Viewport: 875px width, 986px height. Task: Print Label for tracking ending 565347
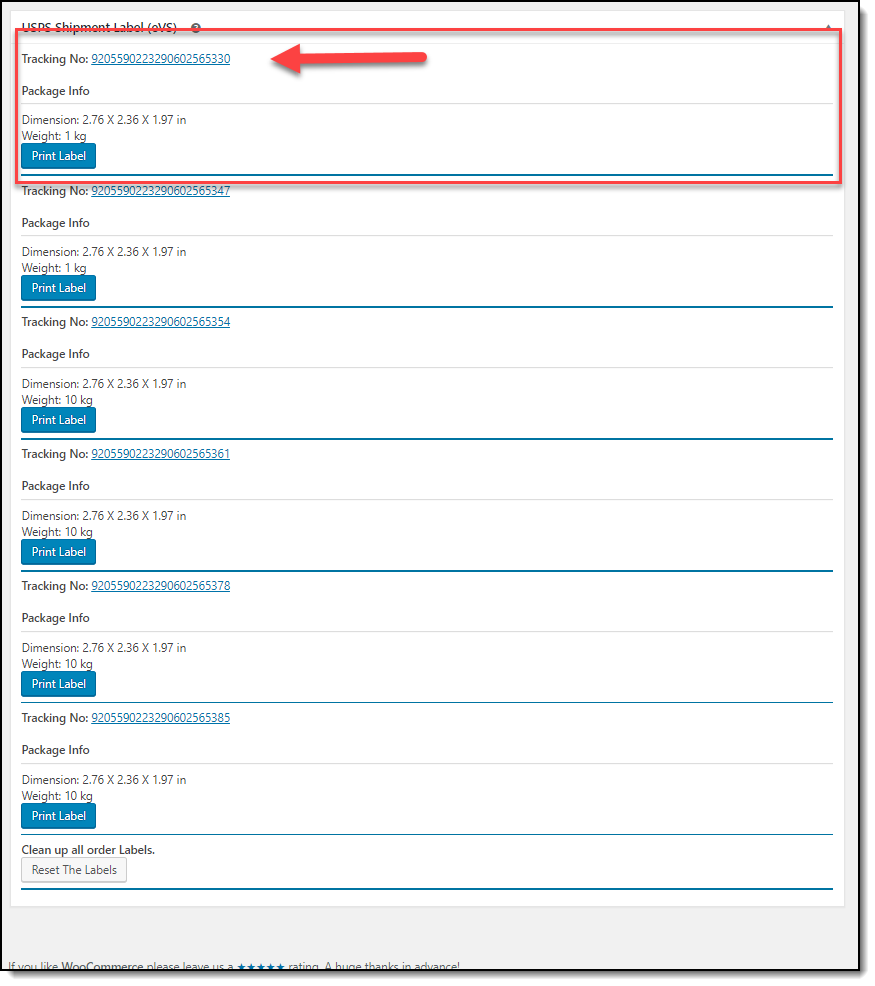pos(59,288)
